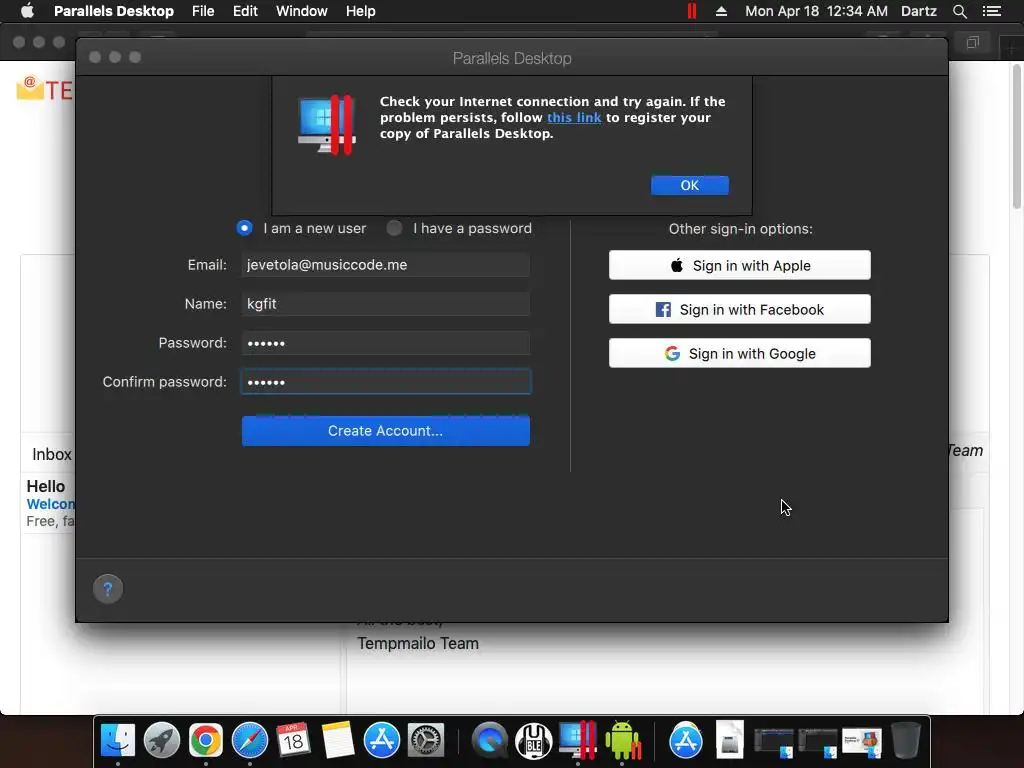Select the 'I have a password' option
This screenshot has height=768, width=1024.
(x=394, y=228)
